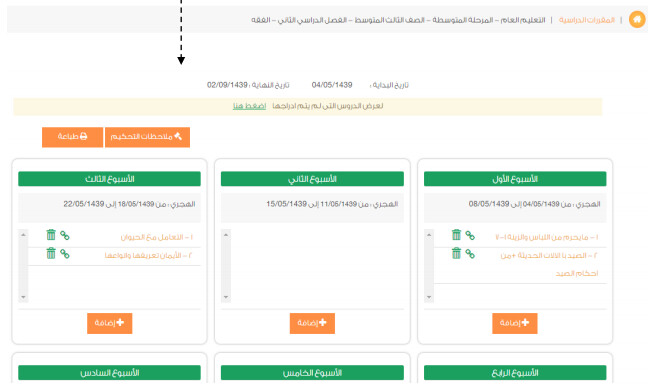The image size is (653, 388).
Task: Select الأسبوع السادس green header
Action: tap(110, 373)
